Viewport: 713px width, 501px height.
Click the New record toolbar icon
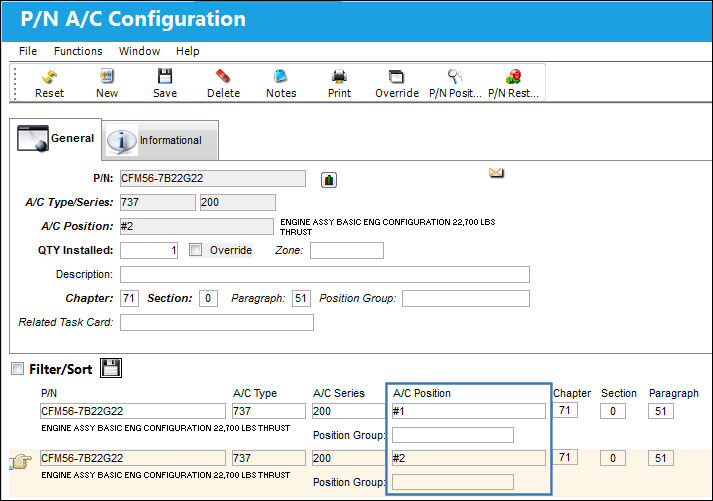point(107,76)
